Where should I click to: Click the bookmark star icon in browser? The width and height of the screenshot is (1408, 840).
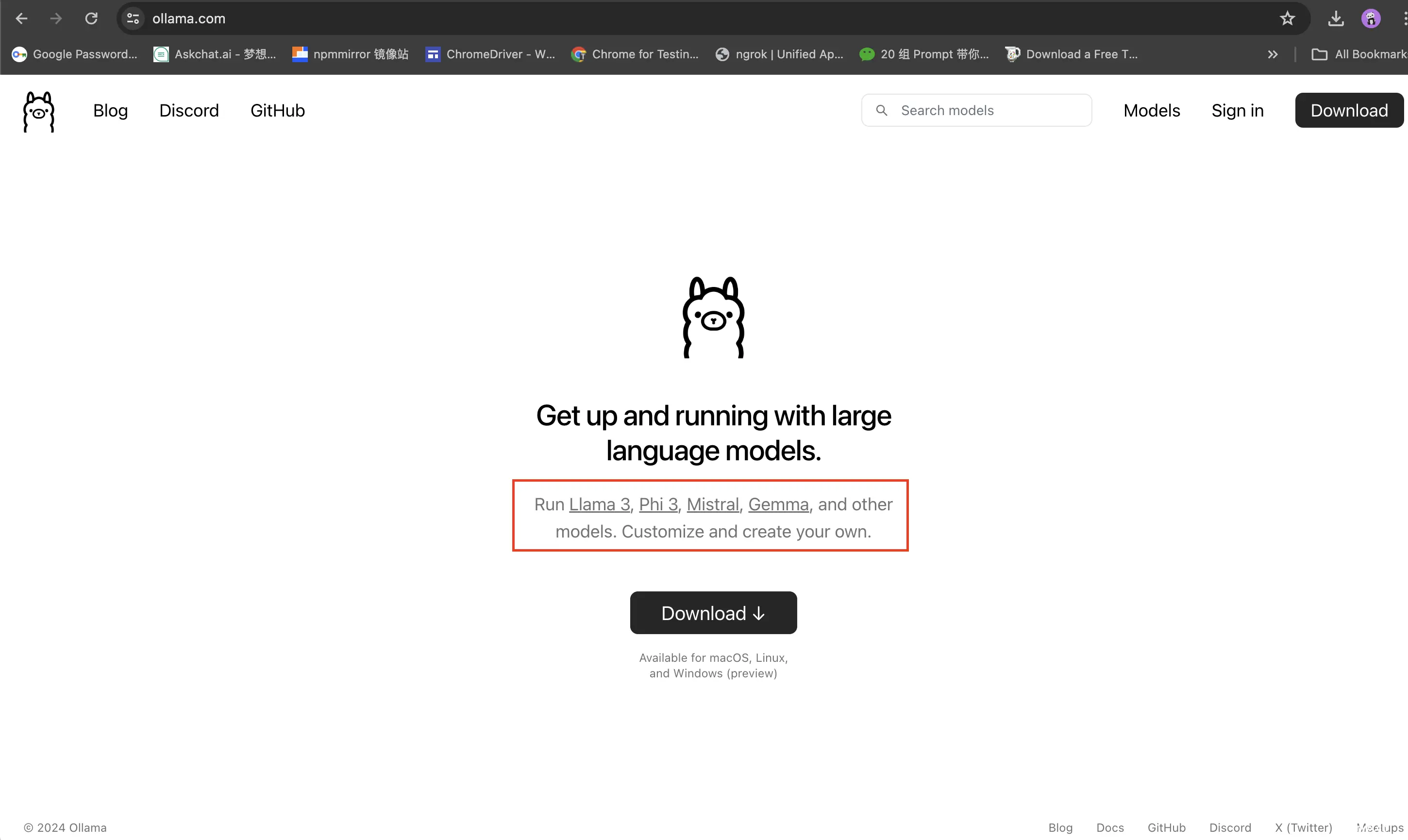1288,18
